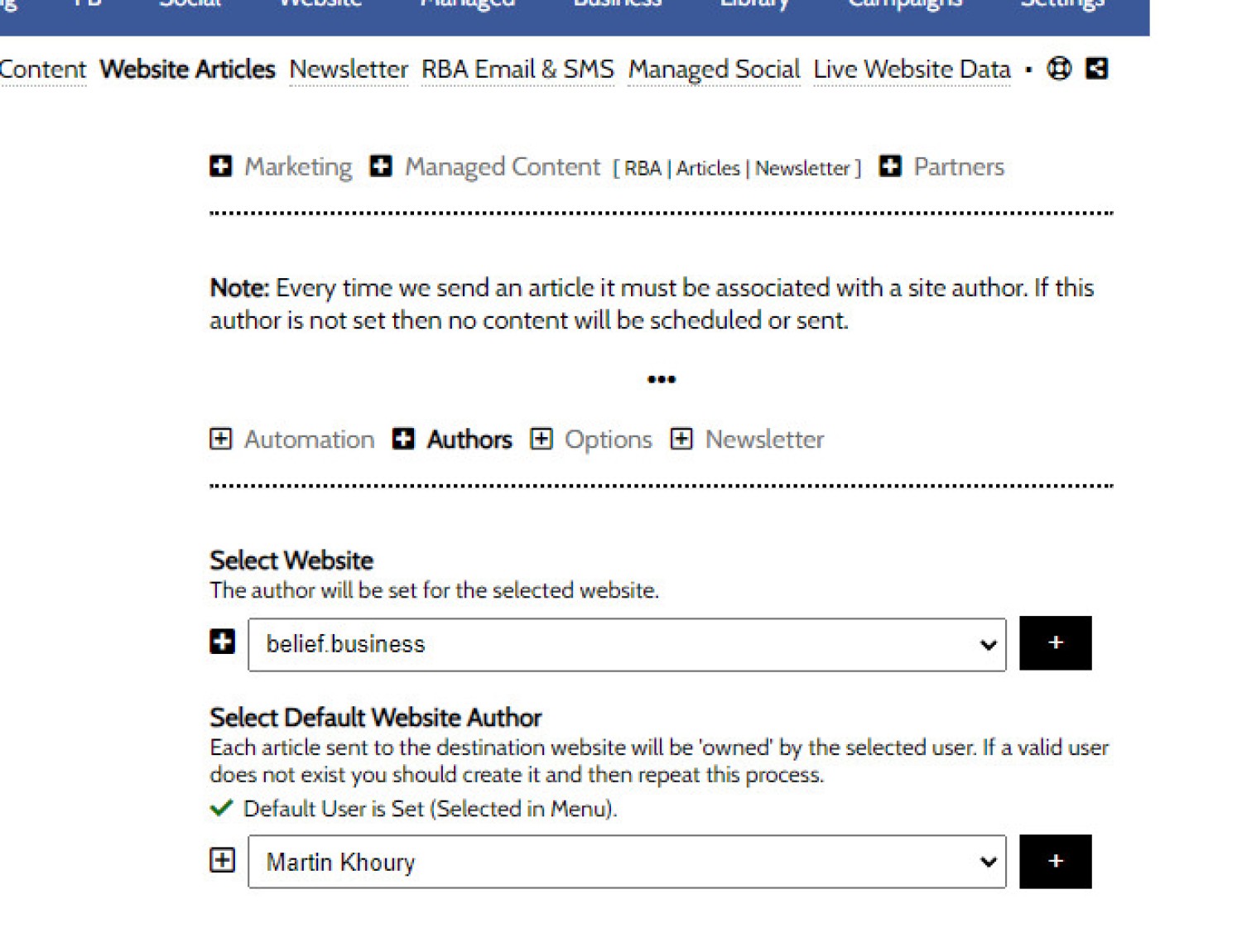The image size is (1242, 952).
Task: Click plus icon left of belief.business dropdown
Action: click(222, 642)
